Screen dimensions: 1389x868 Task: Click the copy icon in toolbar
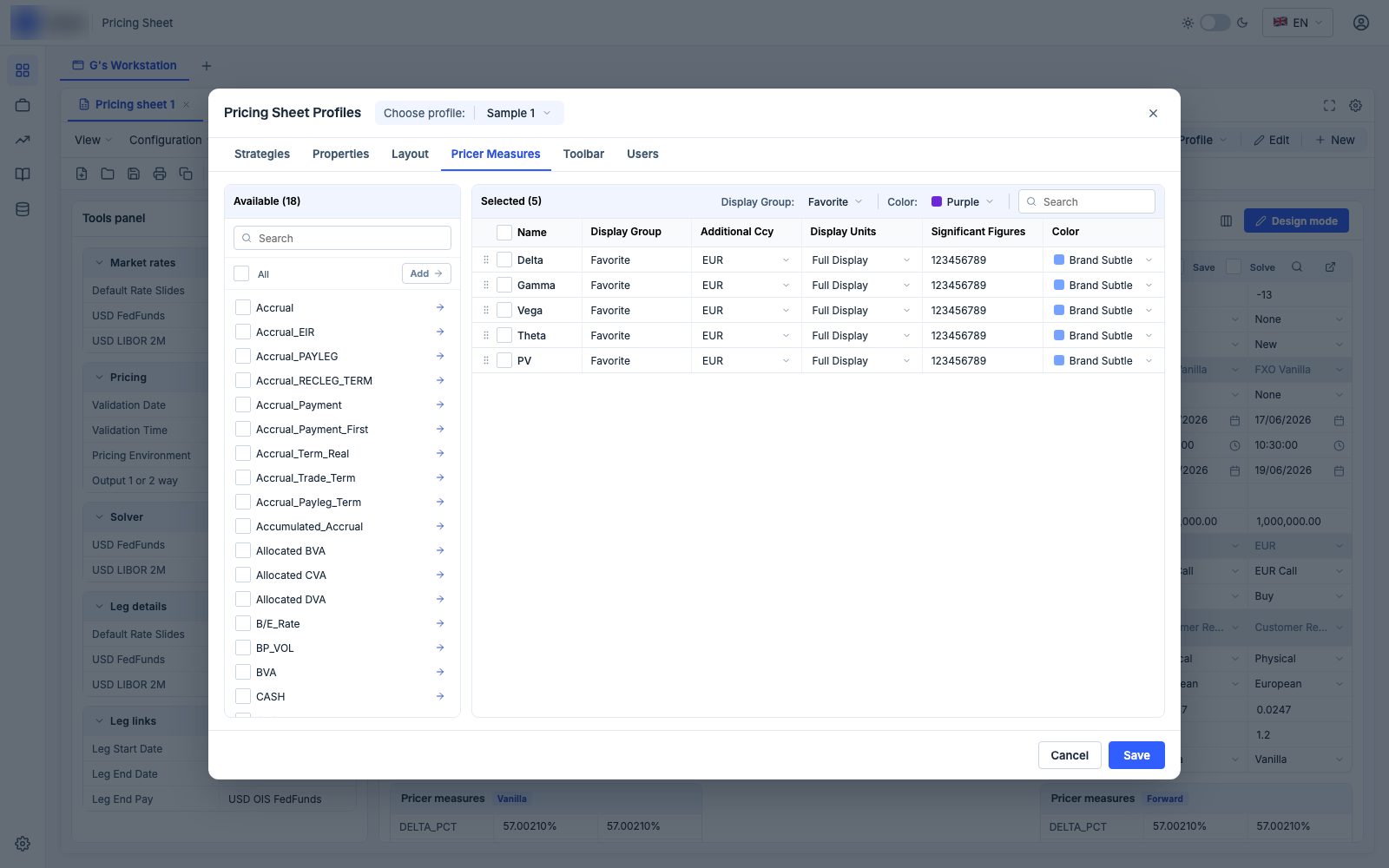[186, 174]
